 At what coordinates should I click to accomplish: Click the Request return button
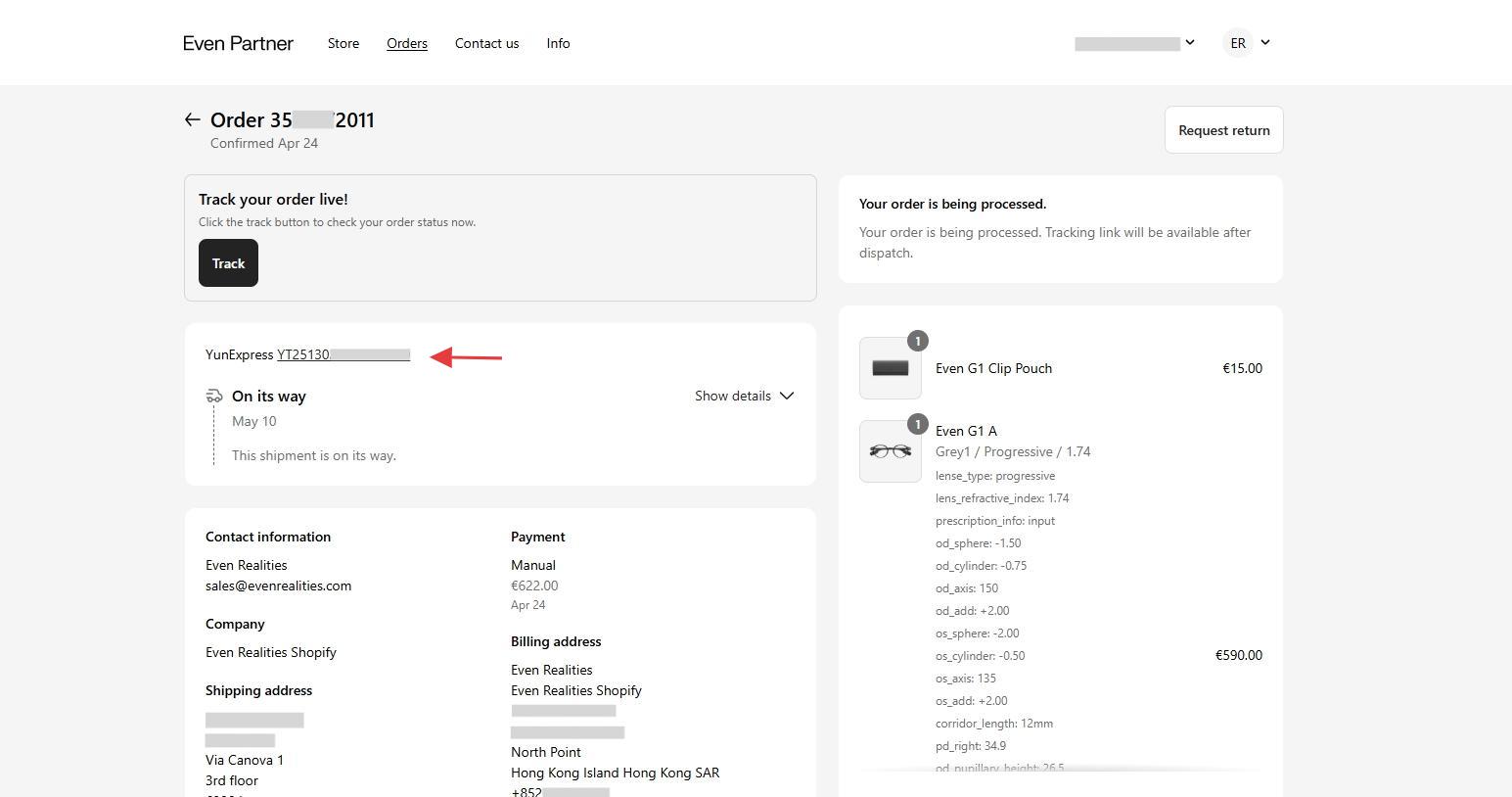1223,130
